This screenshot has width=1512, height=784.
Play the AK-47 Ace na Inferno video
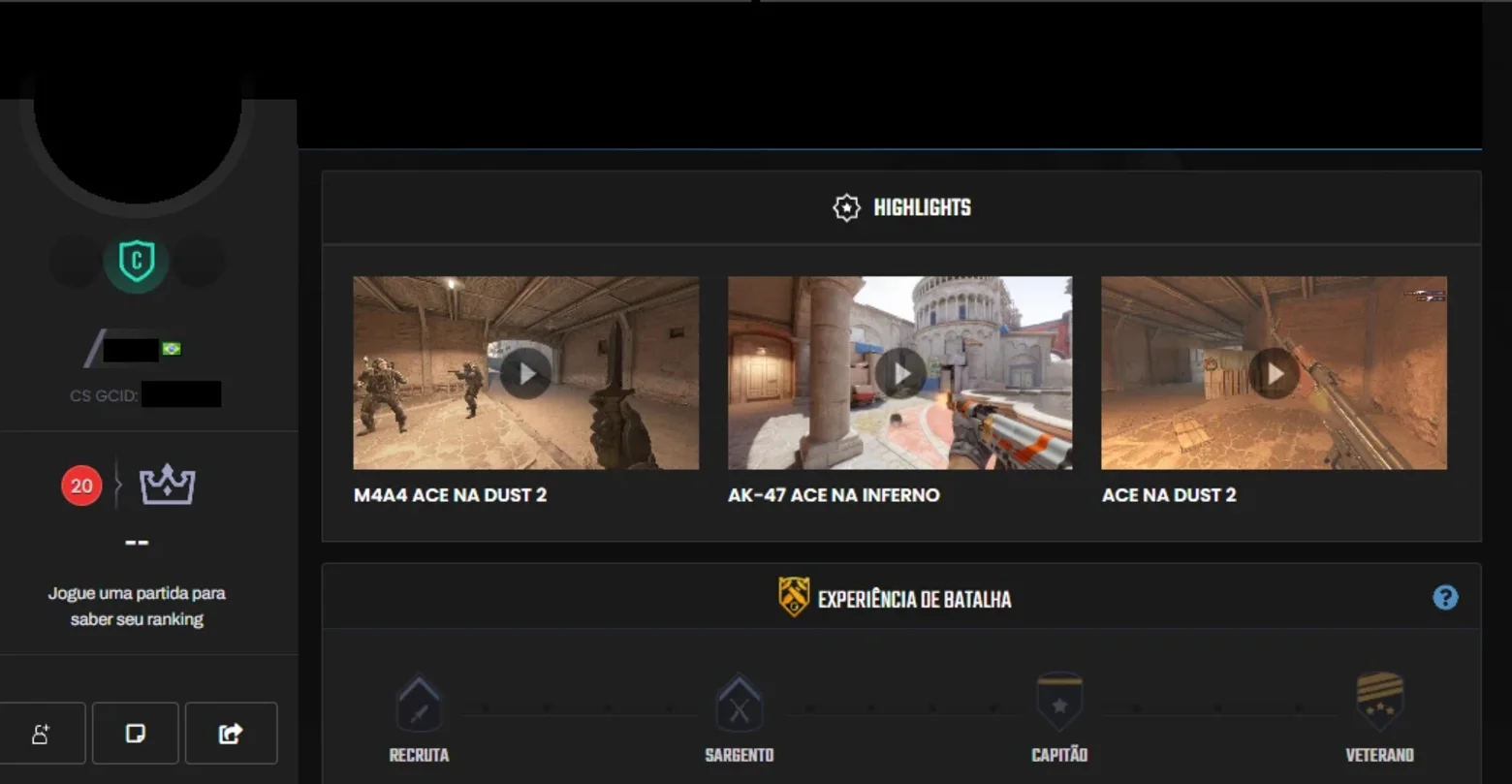tap(900, 373)
